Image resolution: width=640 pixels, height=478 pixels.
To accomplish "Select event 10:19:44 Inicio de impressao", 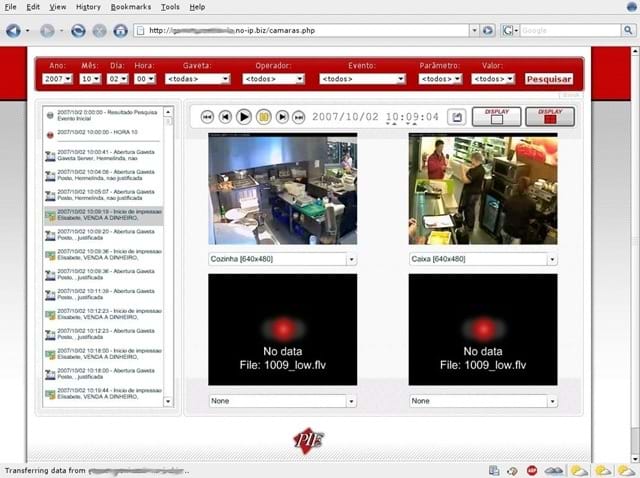I will [103, 394].
